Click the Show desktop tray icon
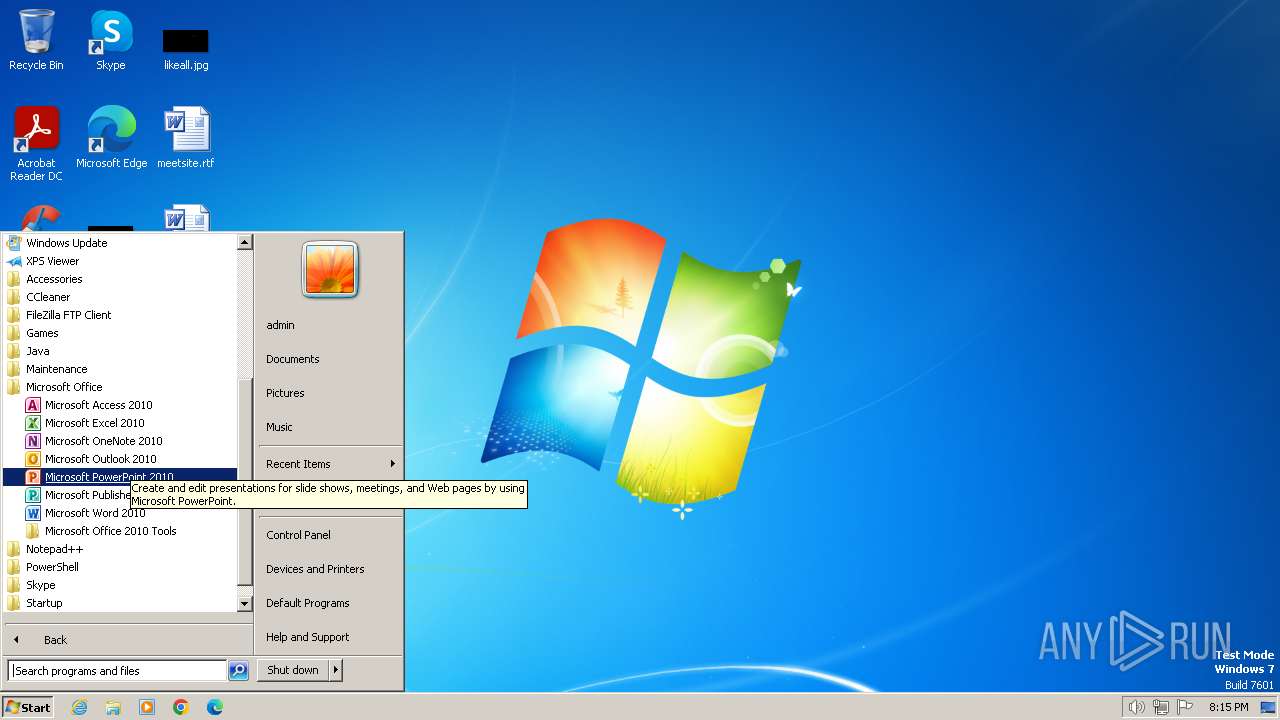The height and width of the screenshot is (720, 1280). (1268, 707)
